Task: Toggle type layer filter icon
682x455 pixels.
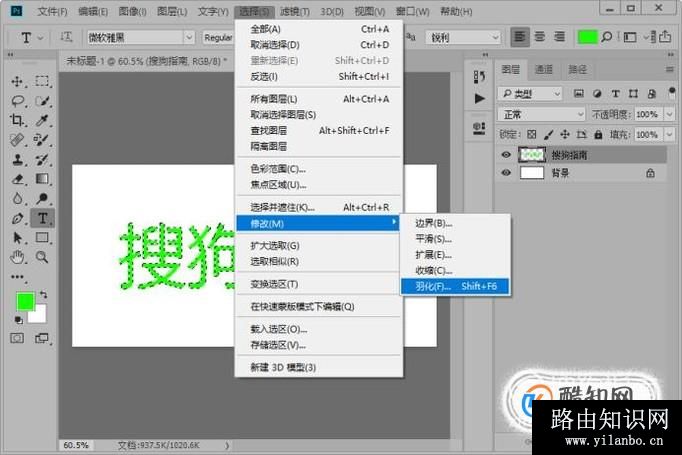Action: pos(615,94)
